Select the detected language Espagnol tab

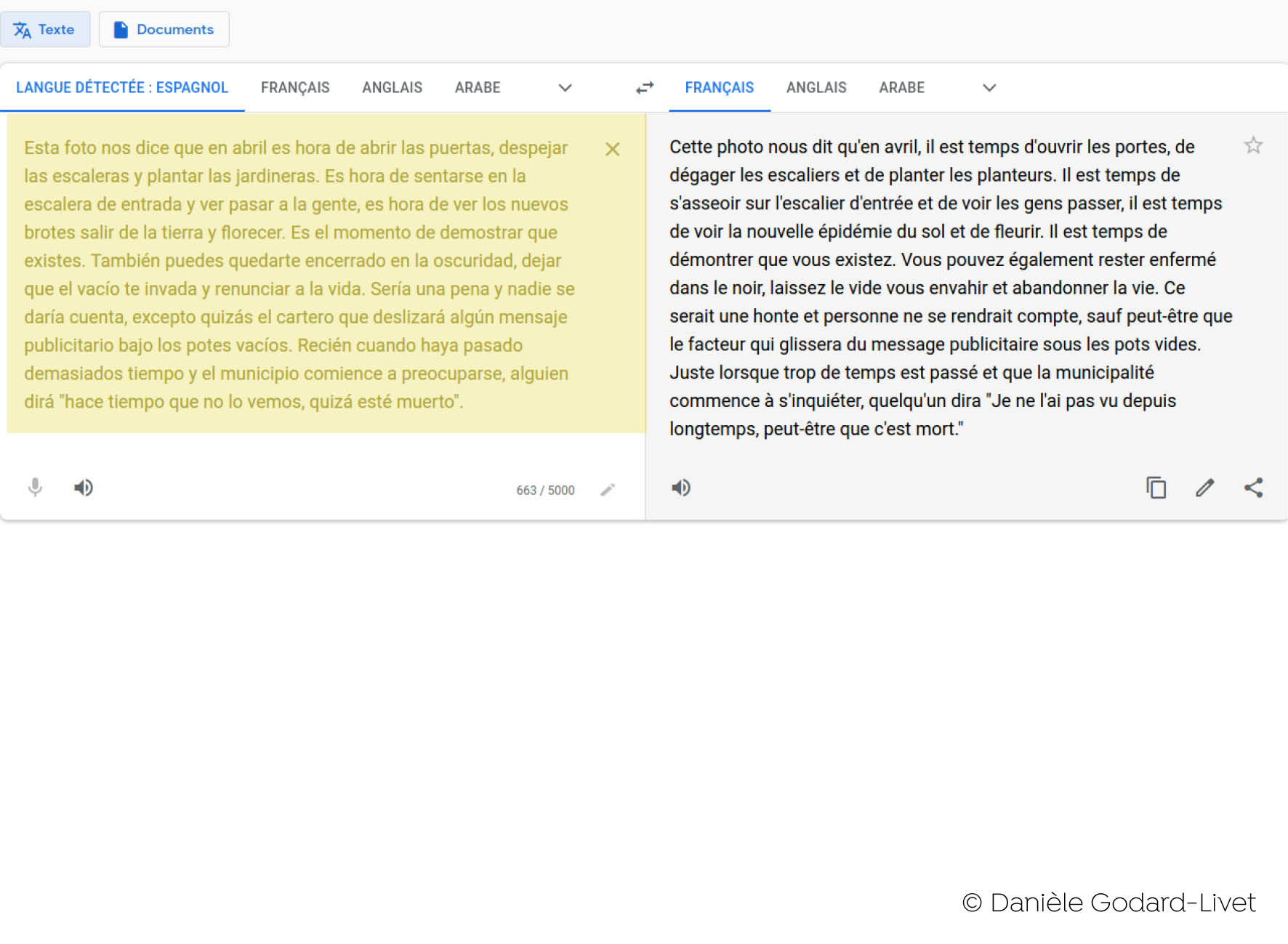tap(122, 88)
